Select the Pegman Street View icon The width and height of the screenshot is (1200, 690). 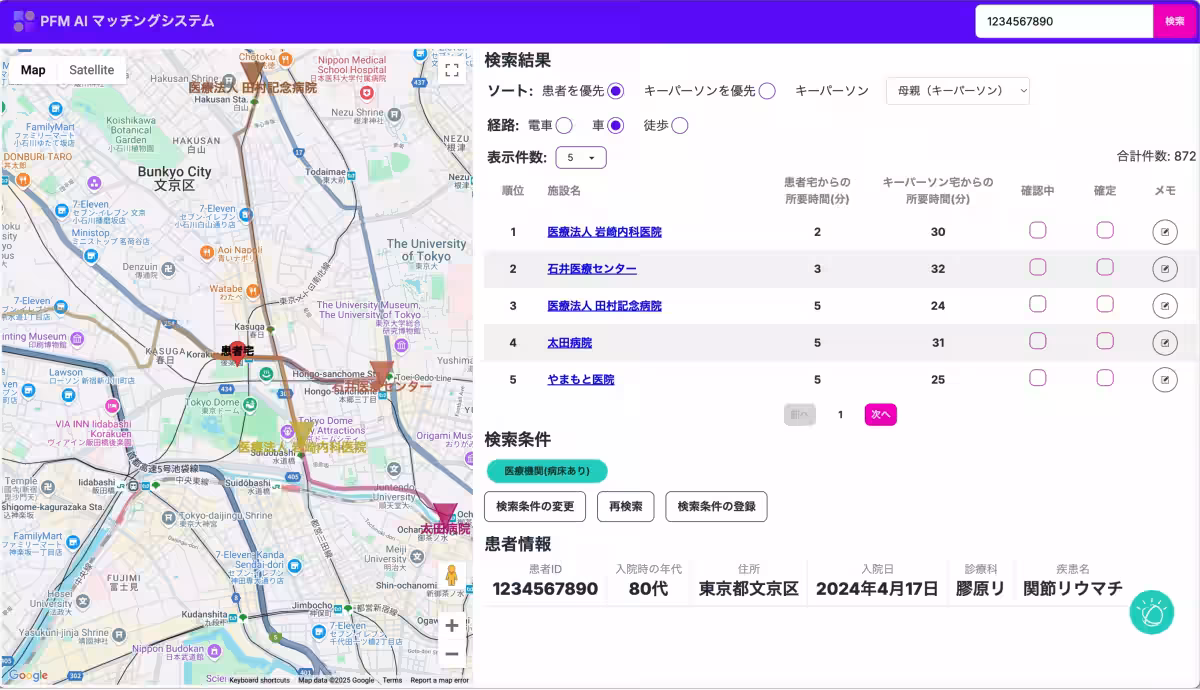pyautogui.click(x=451, y=575)
